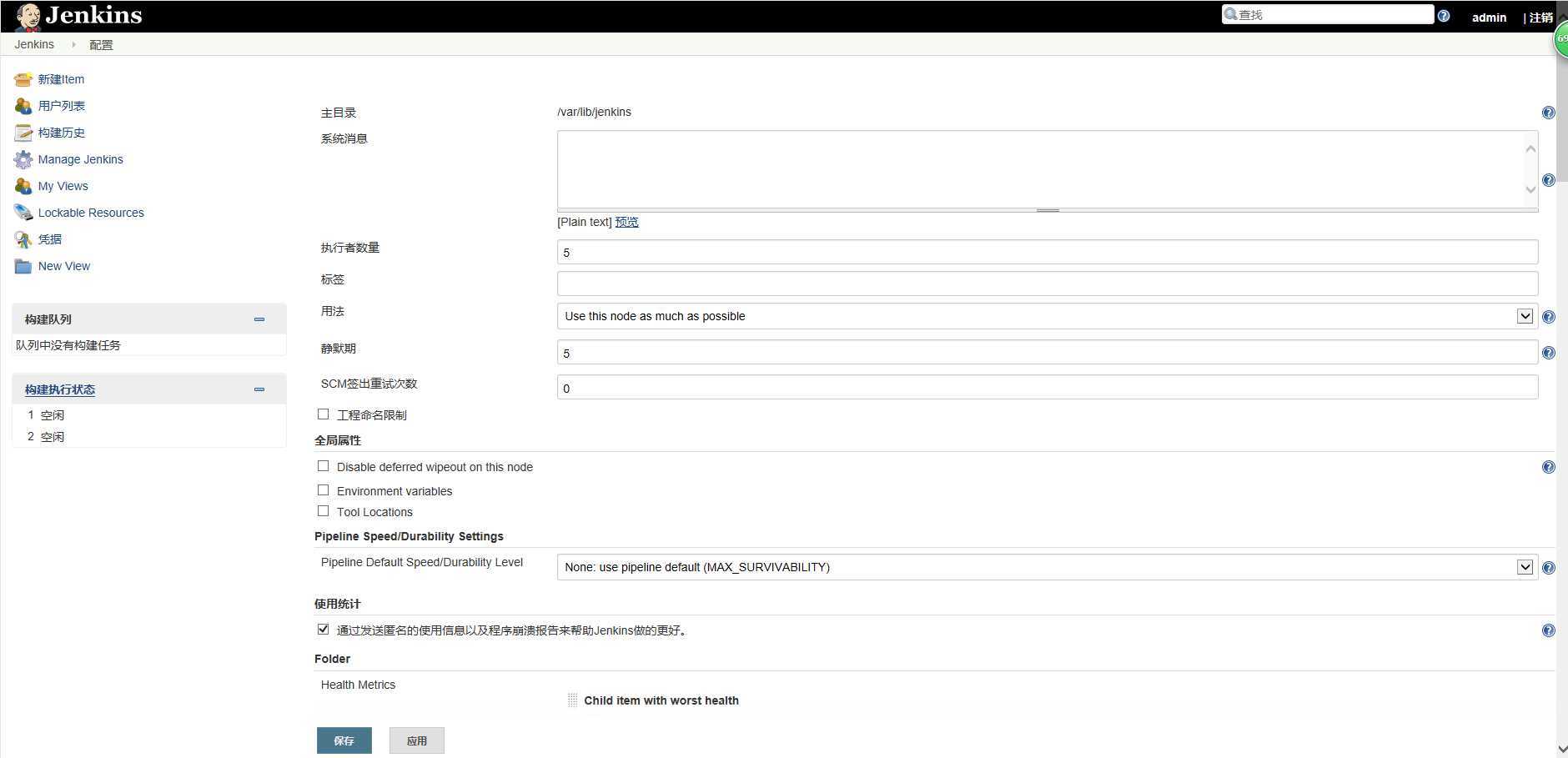The image size is (1568, 758).
Task: Open 凭据 credentials link
Action: pos(50,239)
